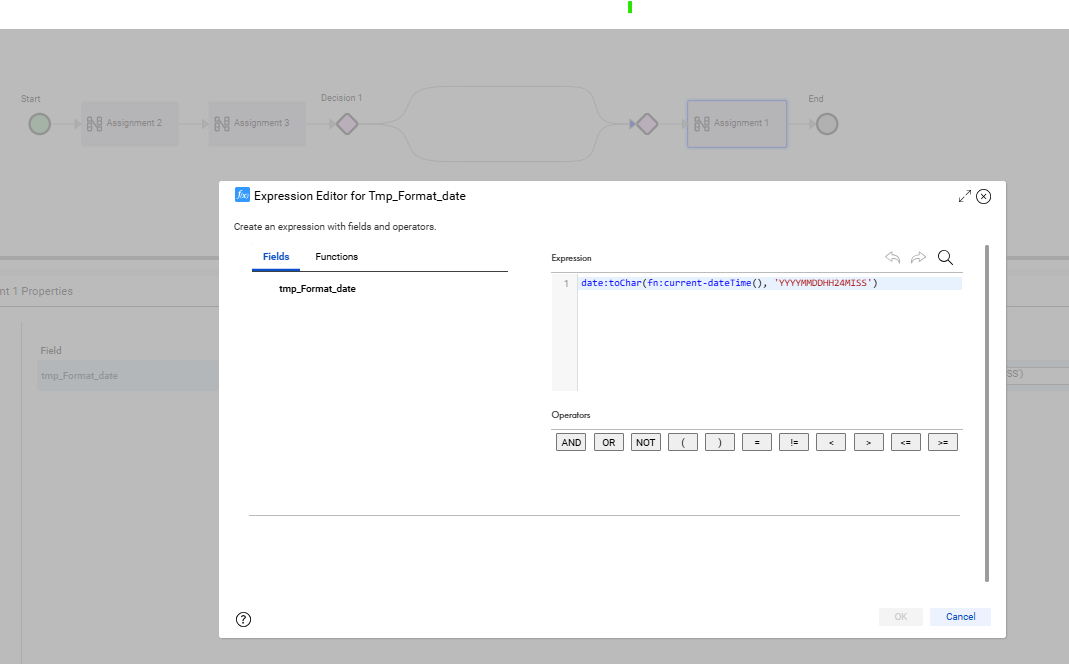This screenshot has height=664, width=1069.
Task: Click the End circle node
Action: [x=827, y=124]
